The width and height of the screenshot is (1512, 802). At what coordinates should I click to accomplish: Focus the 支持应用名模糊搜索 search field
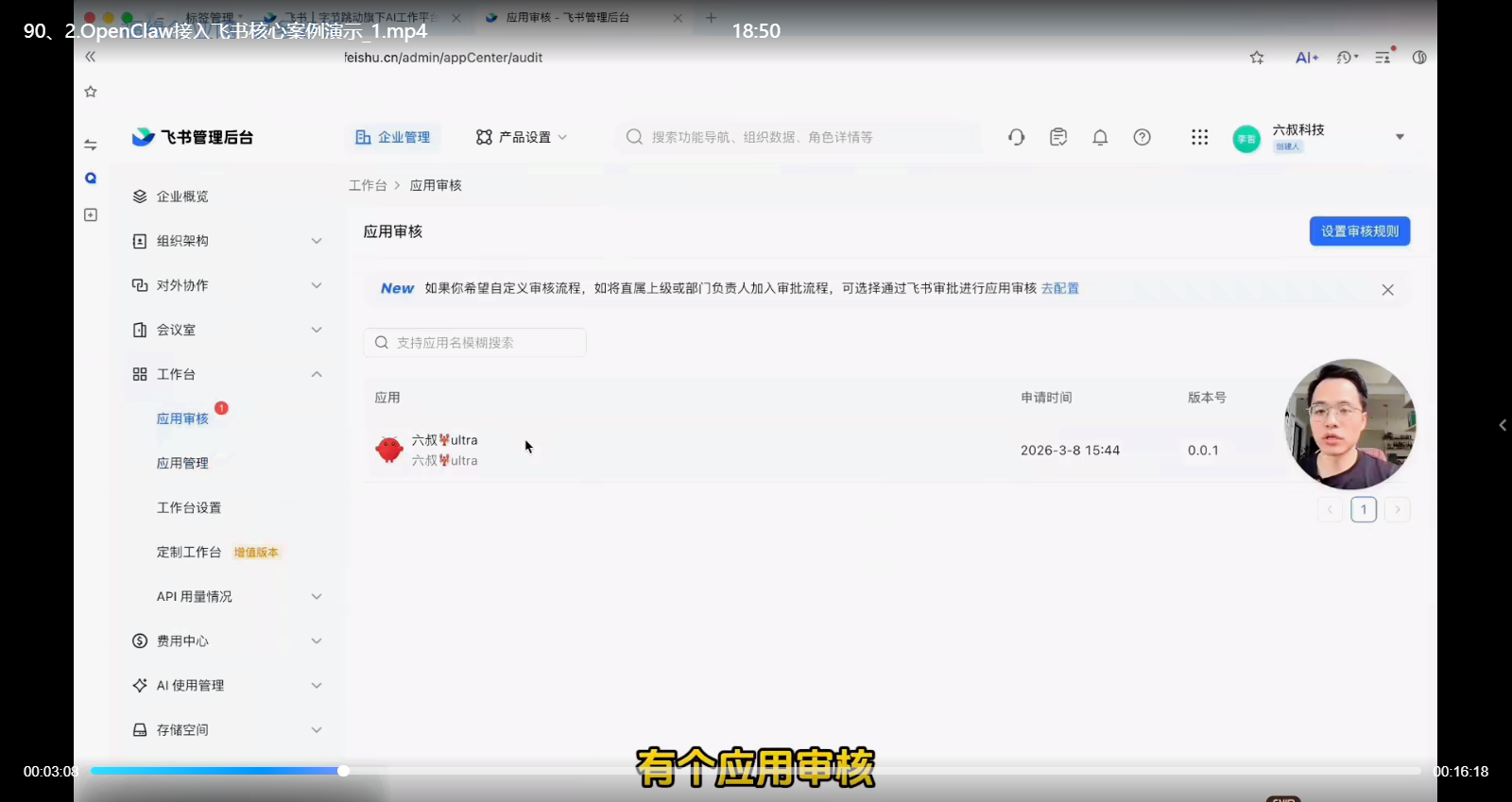(x=474, y=342)
